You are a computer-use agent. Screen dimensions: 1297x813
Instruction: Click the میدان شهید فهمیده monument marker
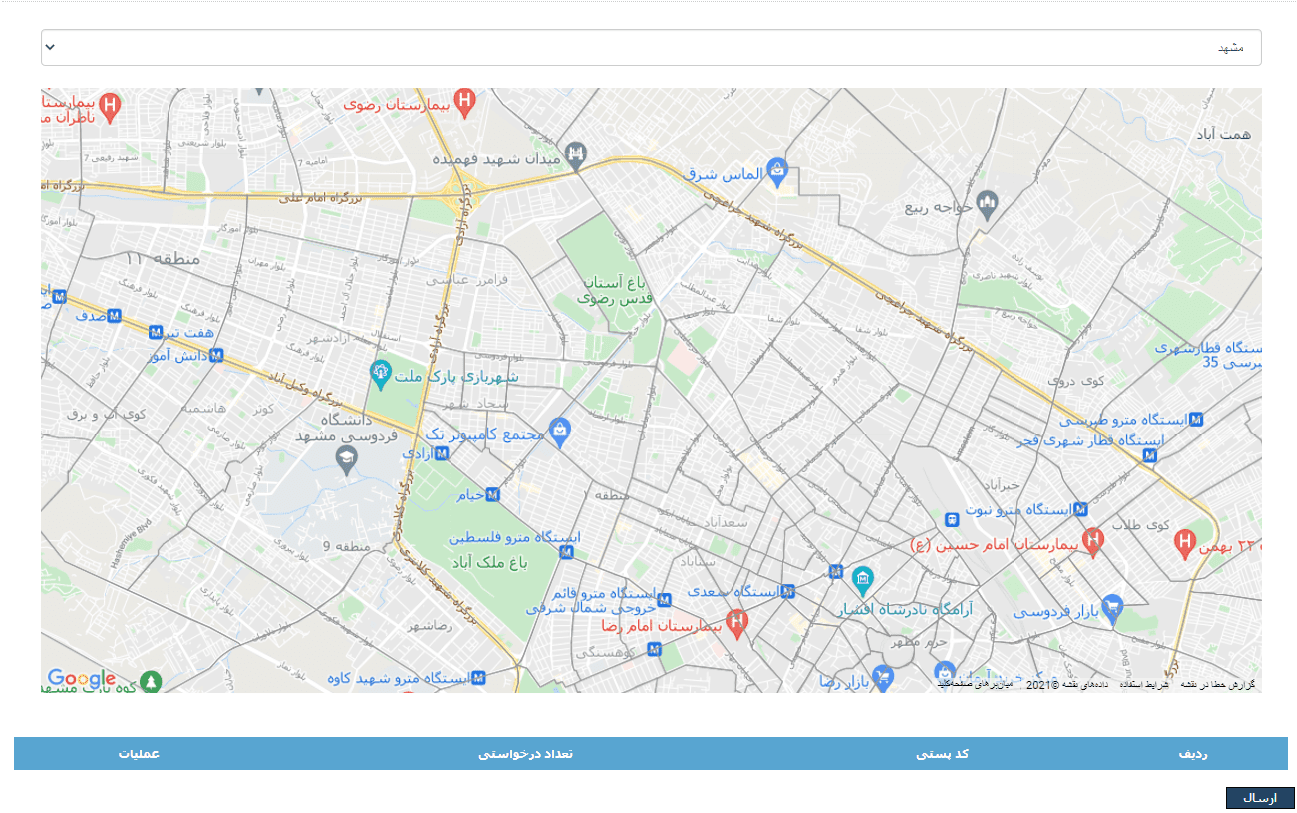tap(575, 154)
